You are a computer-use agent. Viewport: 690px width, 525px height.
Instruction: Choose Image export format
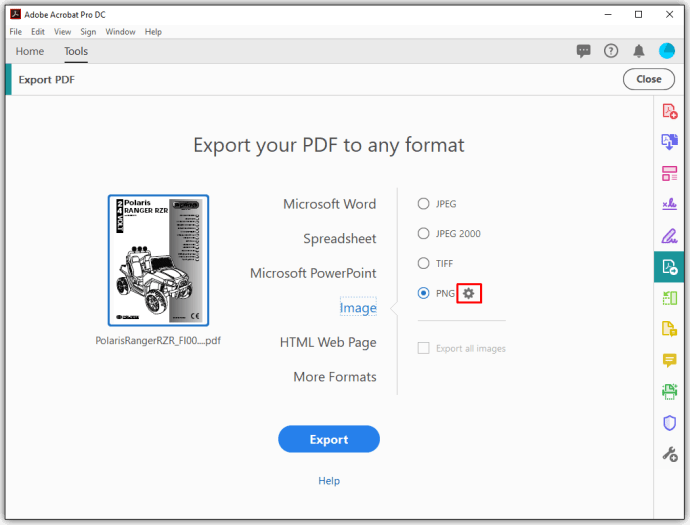pos(358,308)
